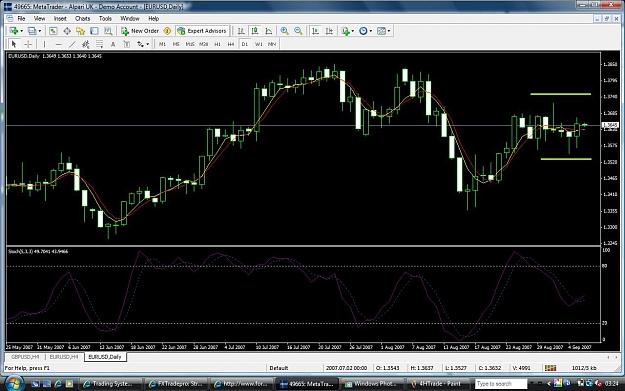
Task: Open the Charts menu
Action: point(83,18)
